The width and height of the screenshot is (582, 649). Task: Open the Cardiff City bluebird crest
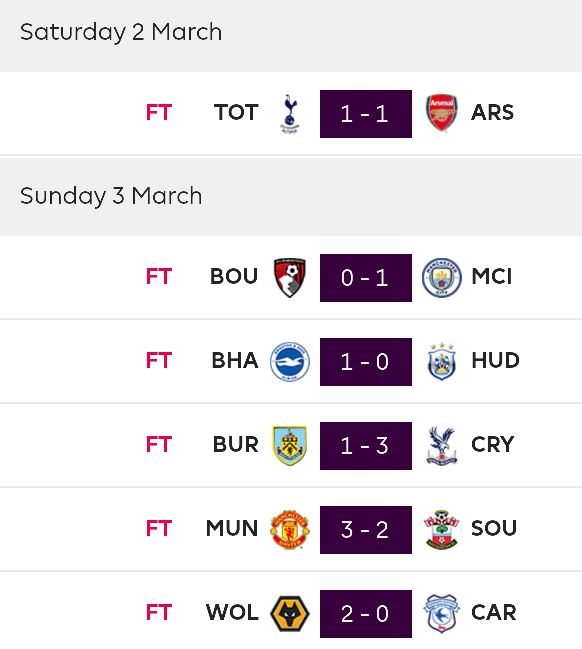[x=442, y=613]
